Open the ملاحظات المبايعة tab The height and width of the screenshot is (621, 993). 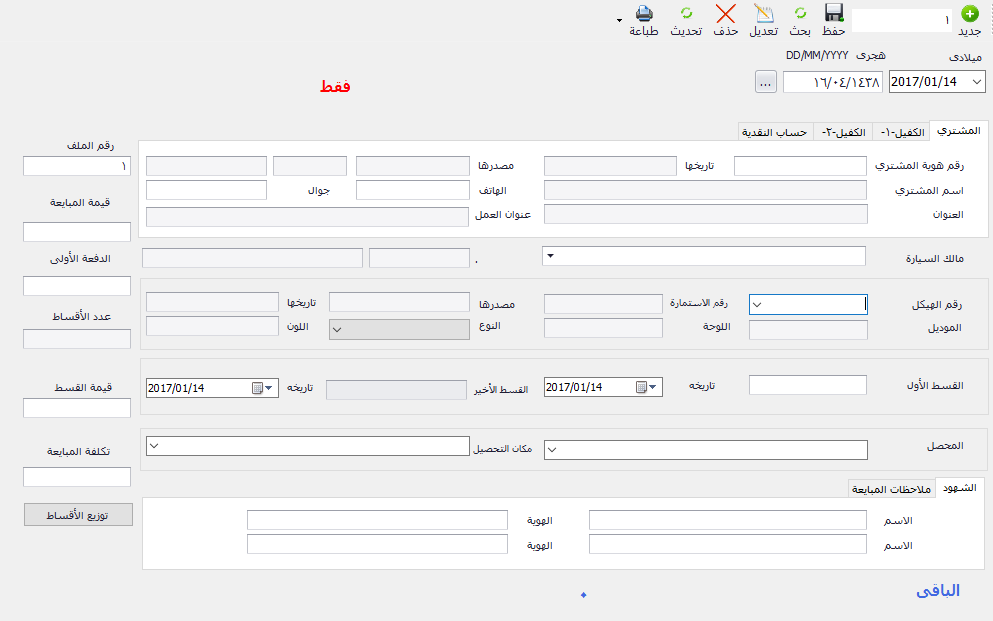click(891, 489)
